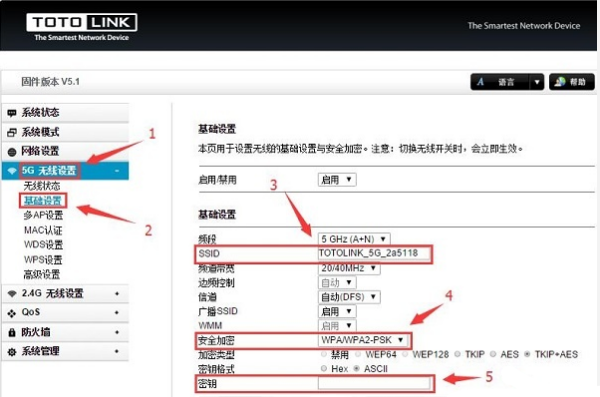Open the language dropdown arrow
Viewport: 600px width, 397px height.
(x=536, y=82)
